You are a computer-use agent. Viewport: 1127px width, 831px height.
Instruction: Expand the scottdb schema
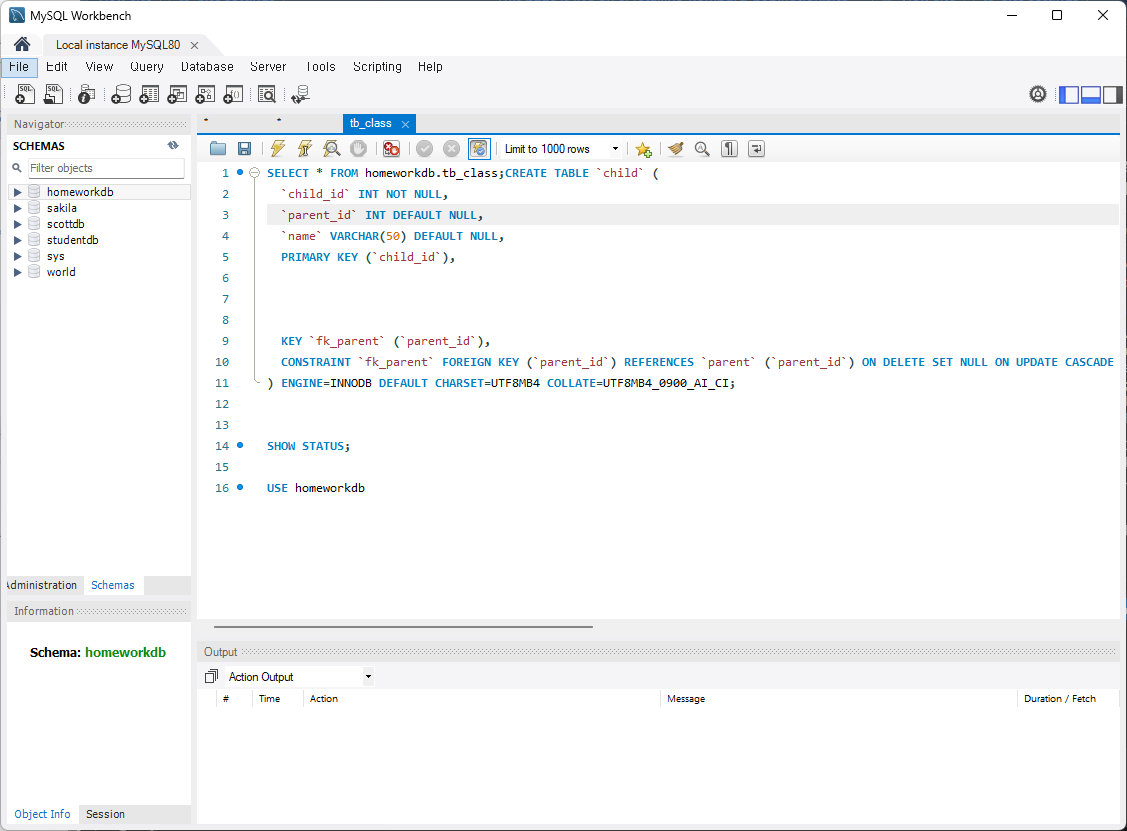point(17,224)
